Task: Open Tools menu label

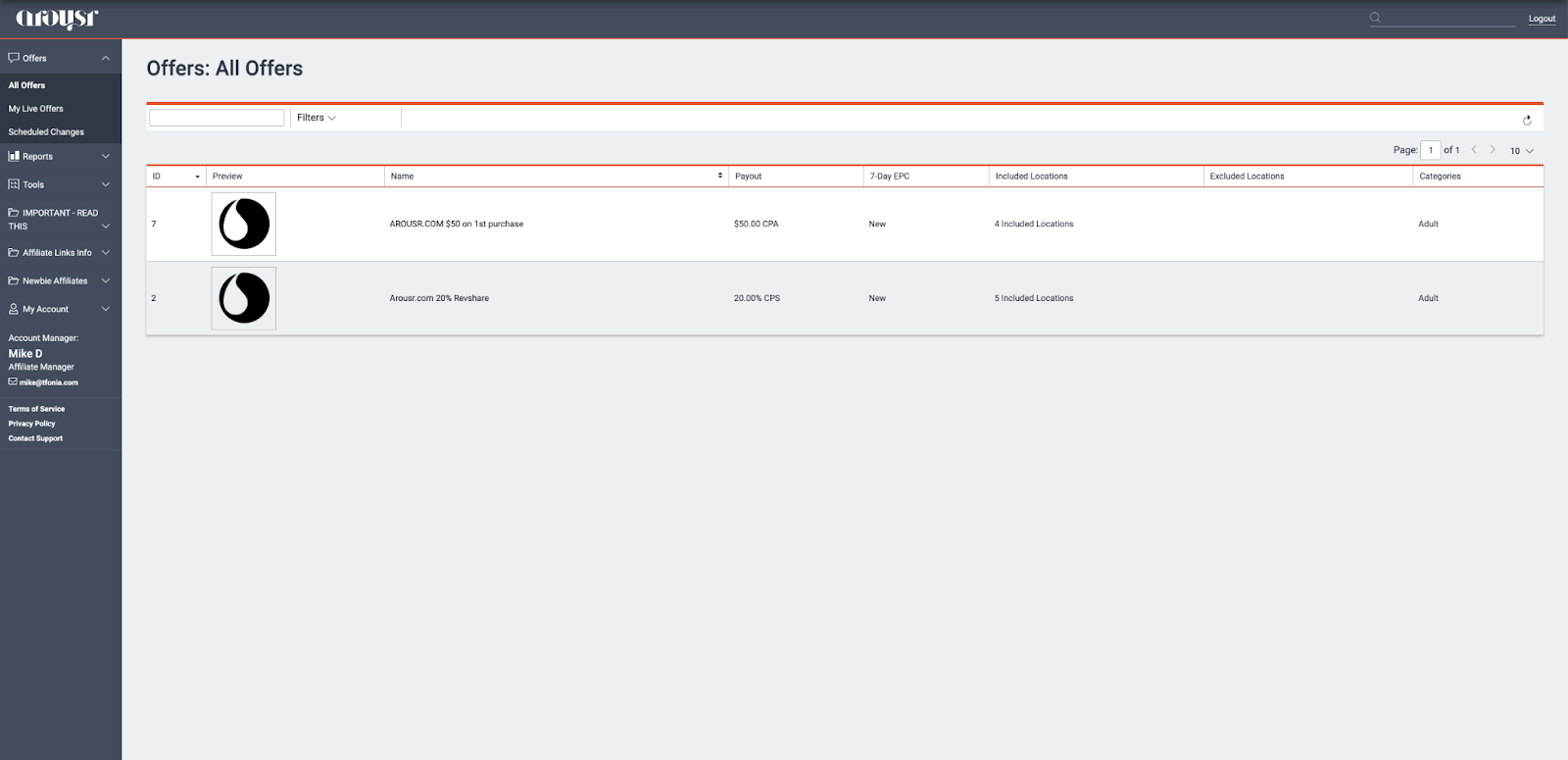Action: [x=33, y=185]
